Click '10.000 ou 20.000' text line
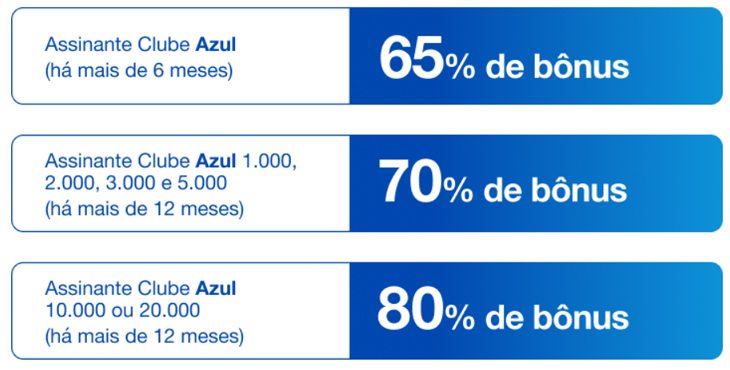This screenshot has width=730, height=370. [x=122, y=310]
